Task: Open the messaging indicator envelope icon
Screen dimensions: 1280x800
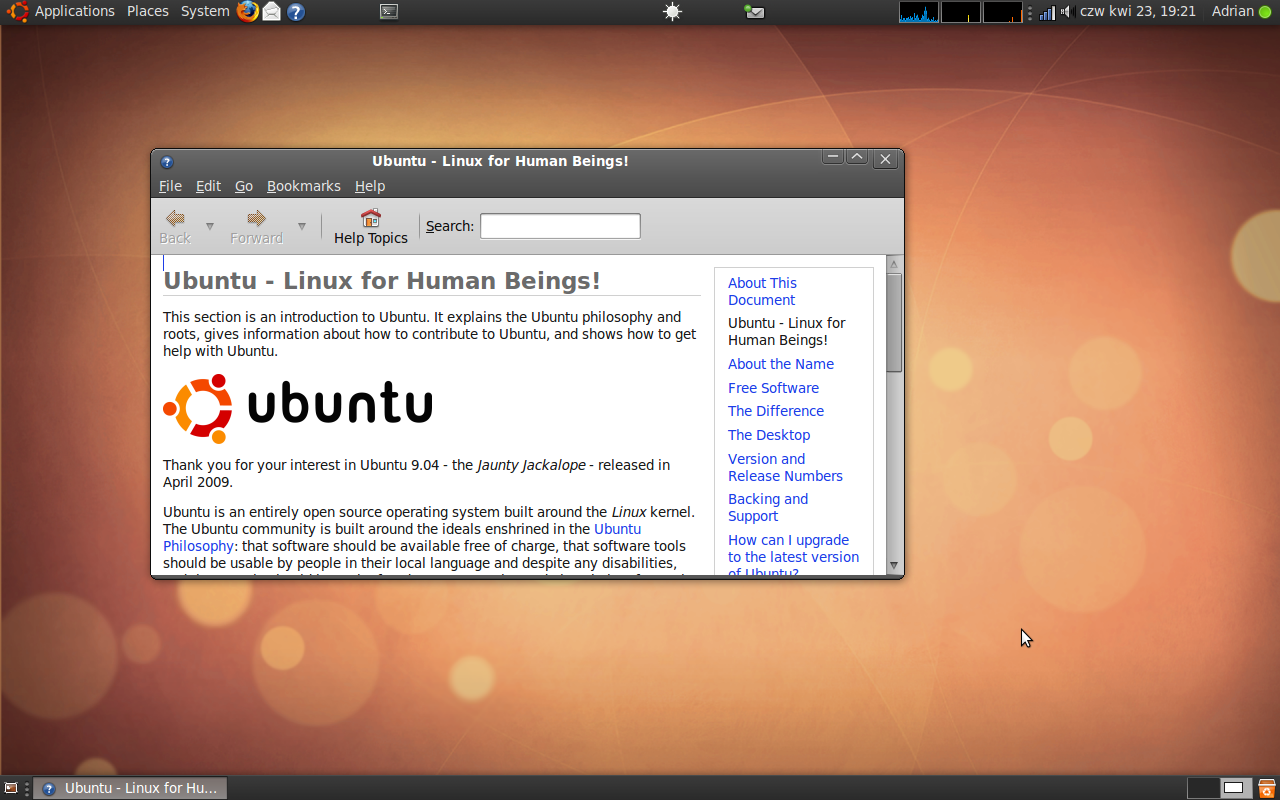Action: (x=754, y=12)
